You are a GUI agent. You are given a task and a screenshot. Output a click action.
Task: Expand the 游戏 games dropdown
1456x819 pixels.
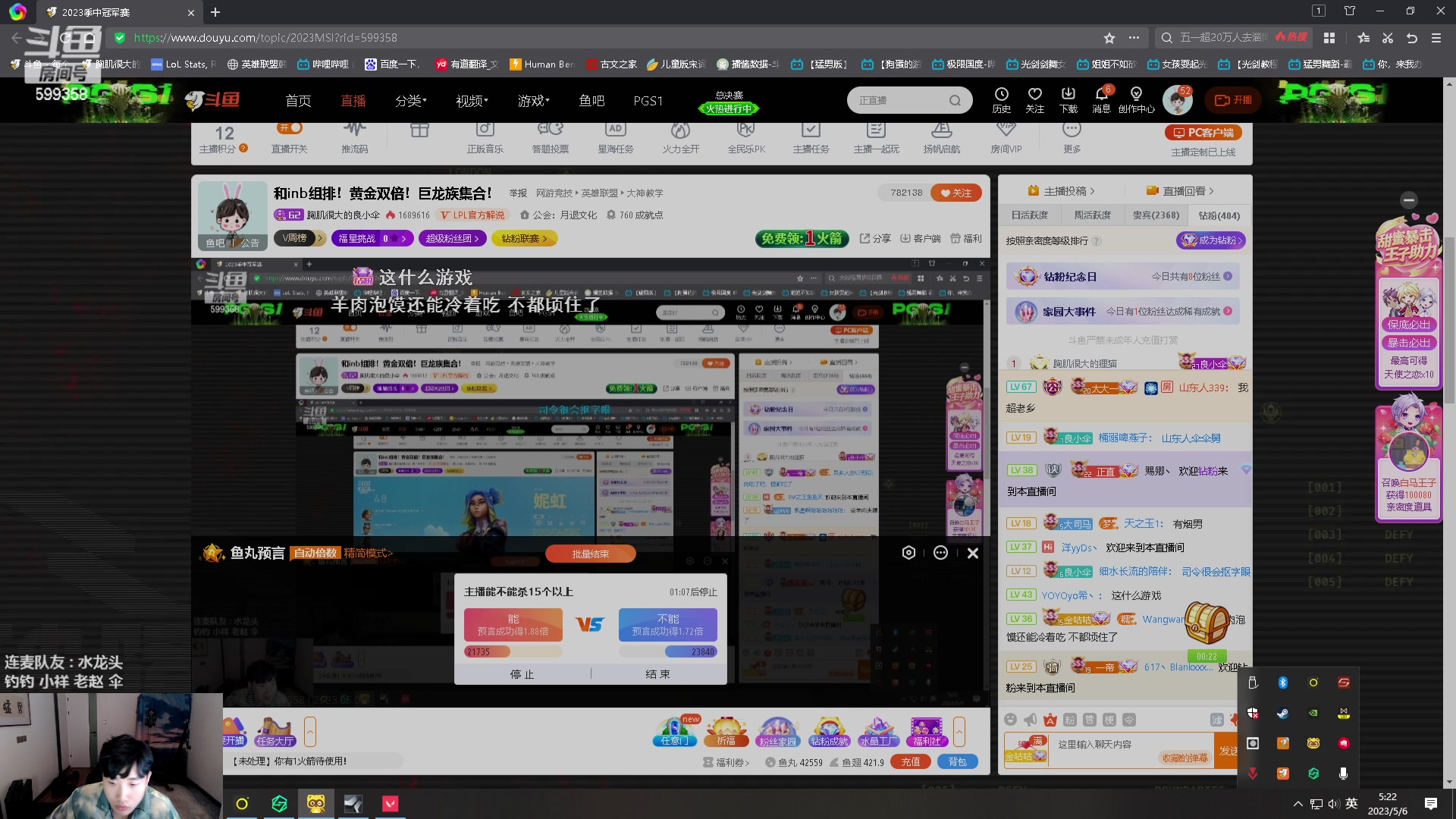point(533,100)
